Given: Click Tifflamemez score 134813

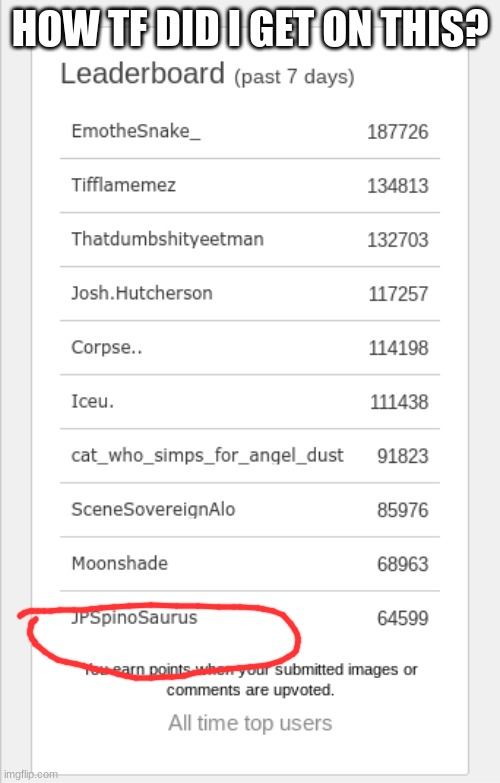Looking at the screenshot, I should point(398,186).
